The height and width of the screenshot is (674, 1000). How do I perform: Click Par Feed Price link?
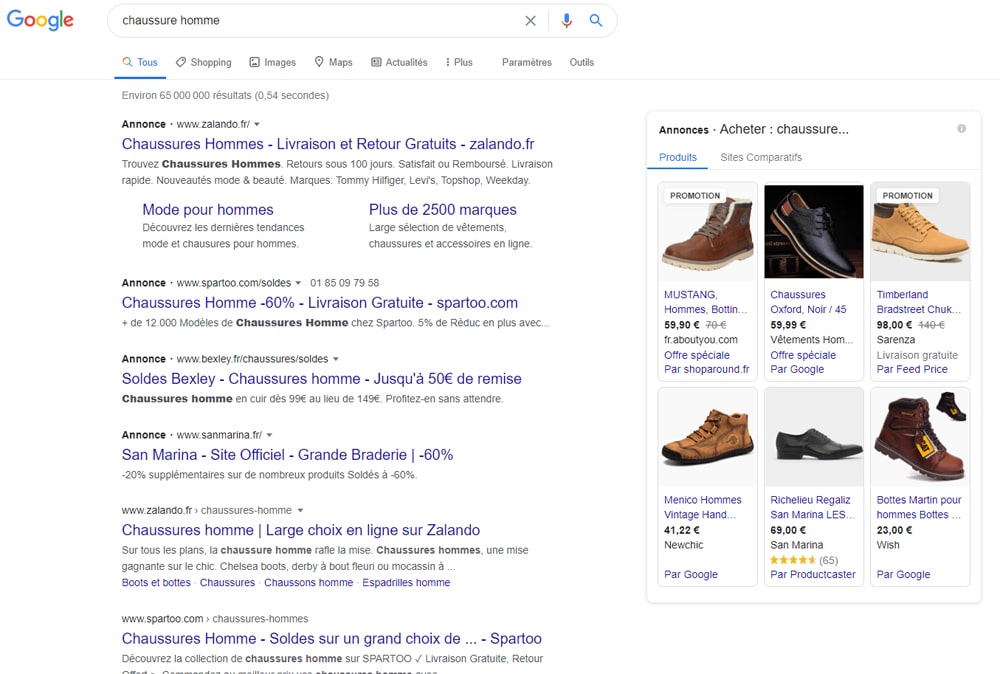(912, 369)
